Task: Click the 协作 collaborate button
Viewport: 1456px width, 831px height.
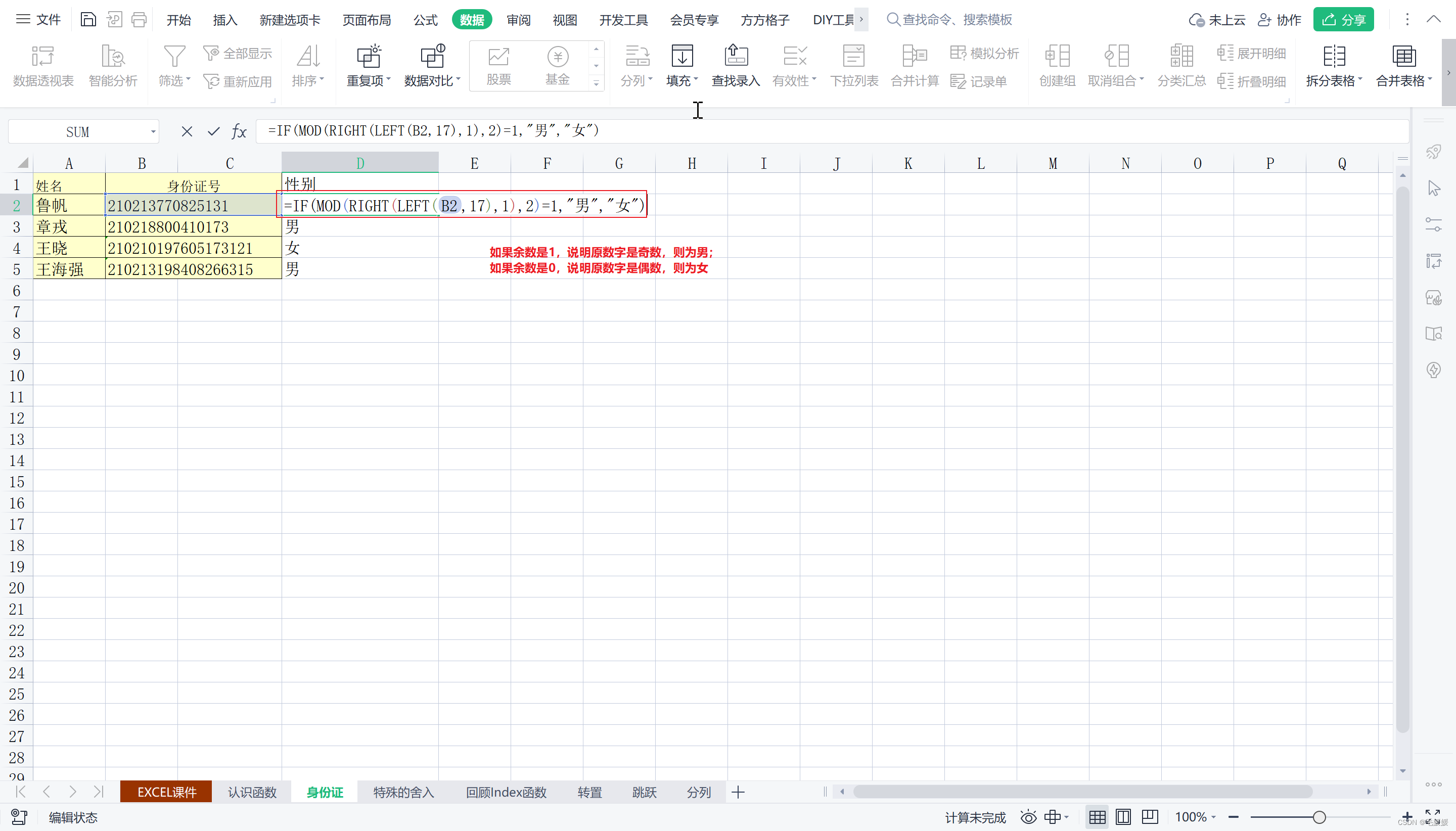Action: [x=1279, y=20]
